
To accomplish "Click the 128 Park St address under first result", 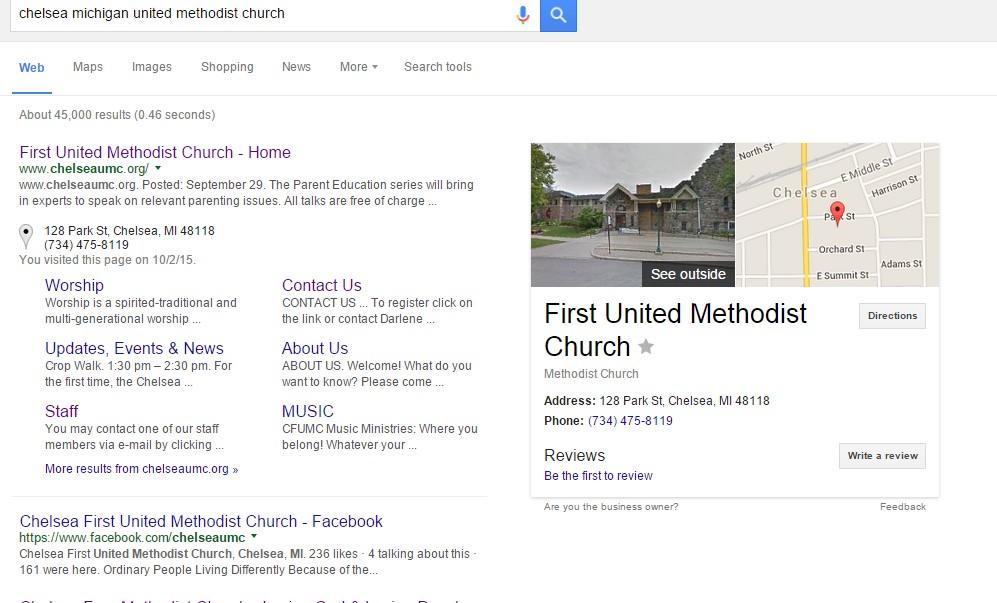I will [130, 231].
